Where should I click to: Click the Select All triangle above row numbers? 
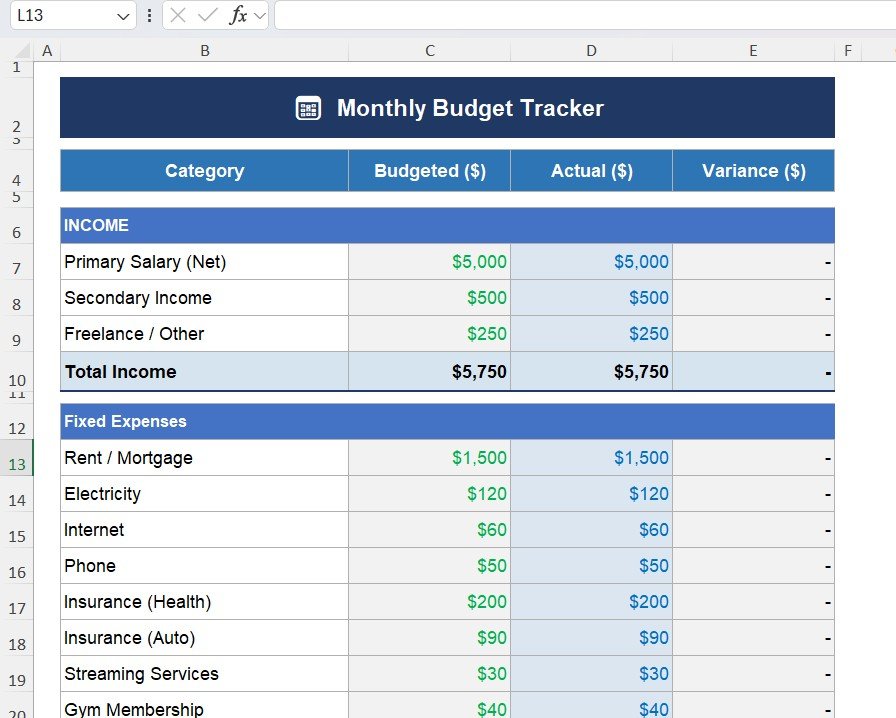pos(24,50)
